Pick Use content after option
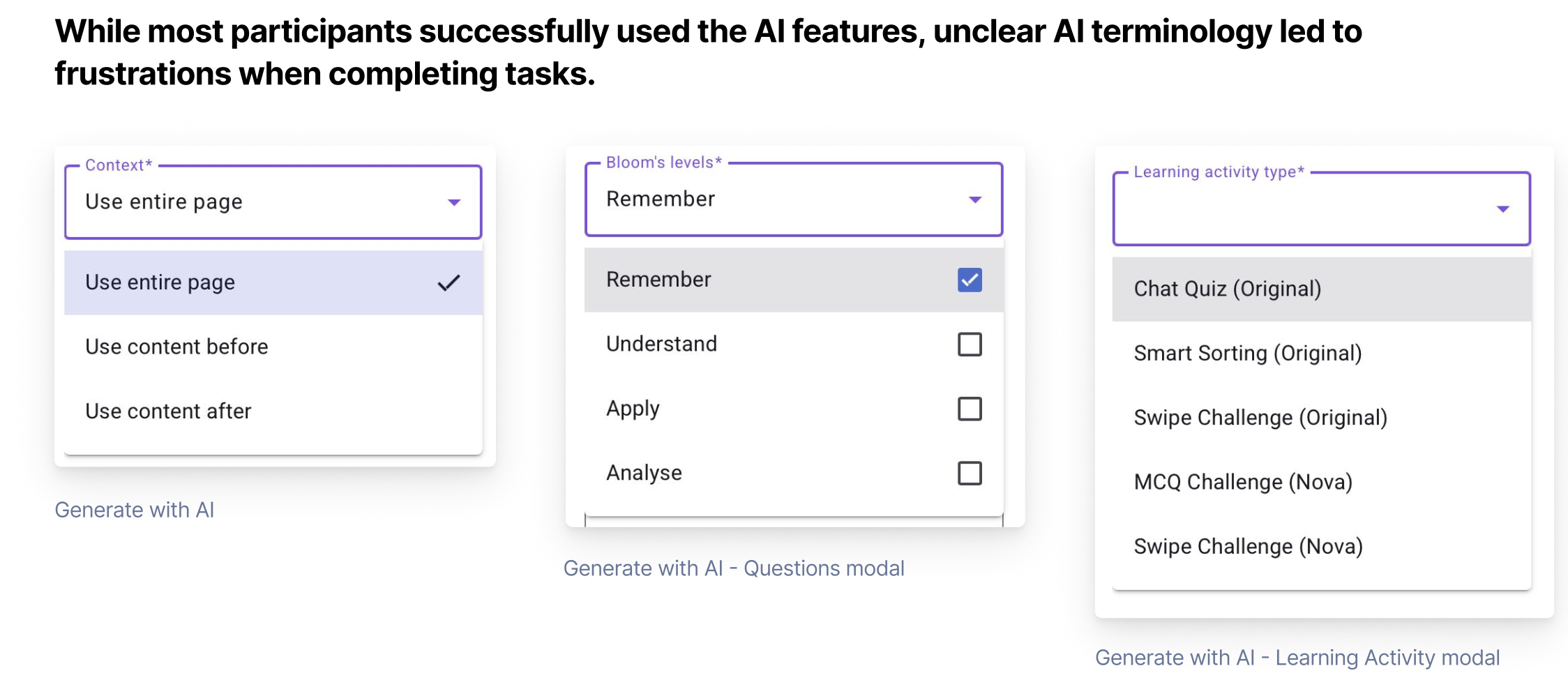Screen dimensions: 1568x689 [x=168, y=411]
